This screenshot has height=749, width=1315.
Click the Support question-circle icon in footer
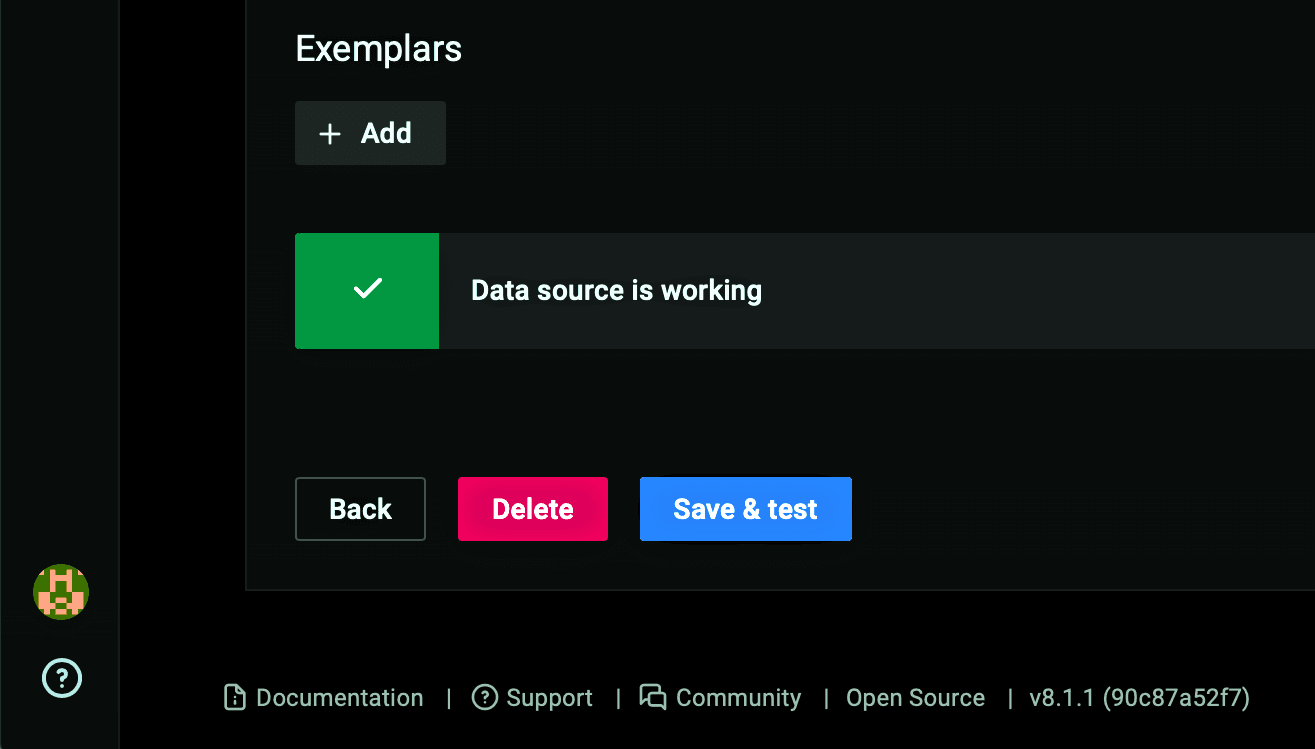(485, 698)
